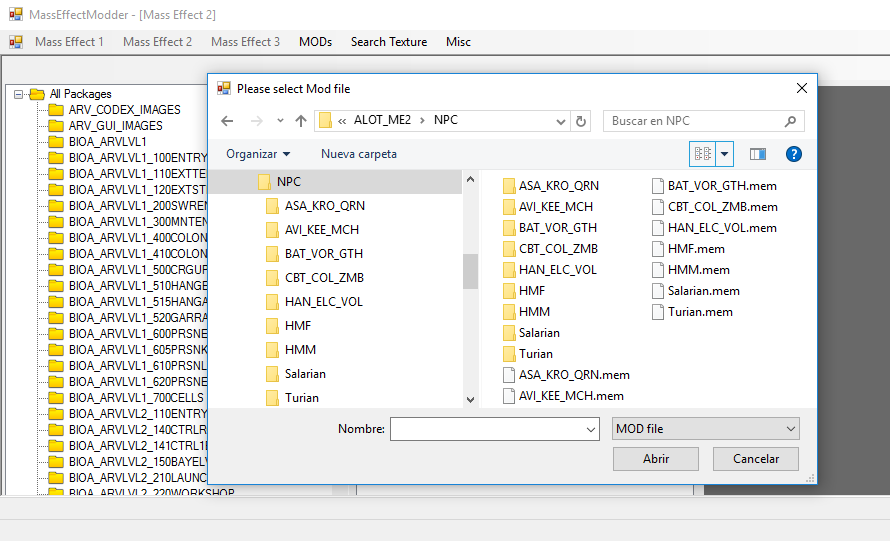This screenshot has height=541, width=890.
Task: Select AVI_KEE_MCH.mem file
Action: (x=563, y=396)
